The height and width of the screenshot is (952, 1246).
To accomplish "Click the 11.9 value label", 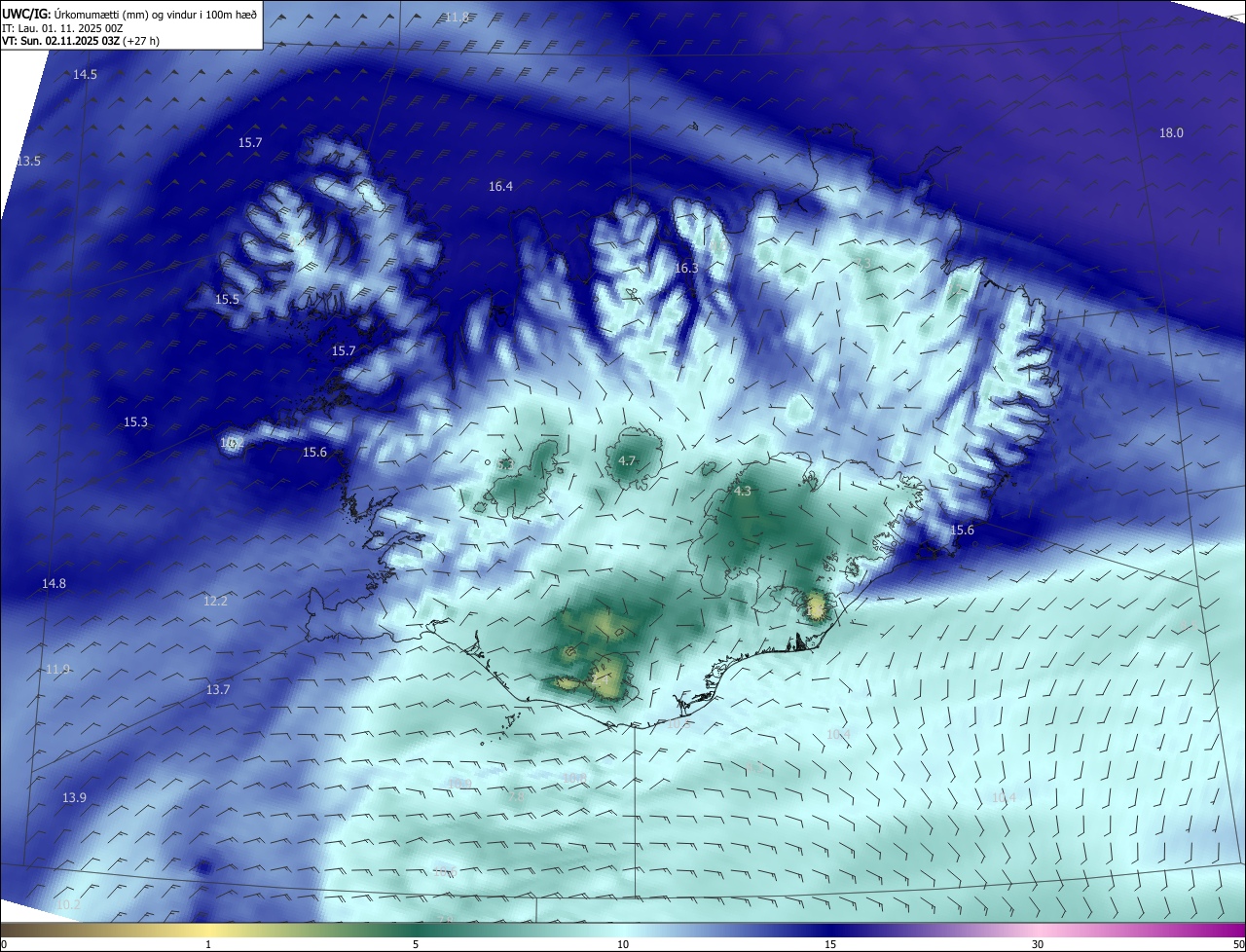I will tap(57, 670).
